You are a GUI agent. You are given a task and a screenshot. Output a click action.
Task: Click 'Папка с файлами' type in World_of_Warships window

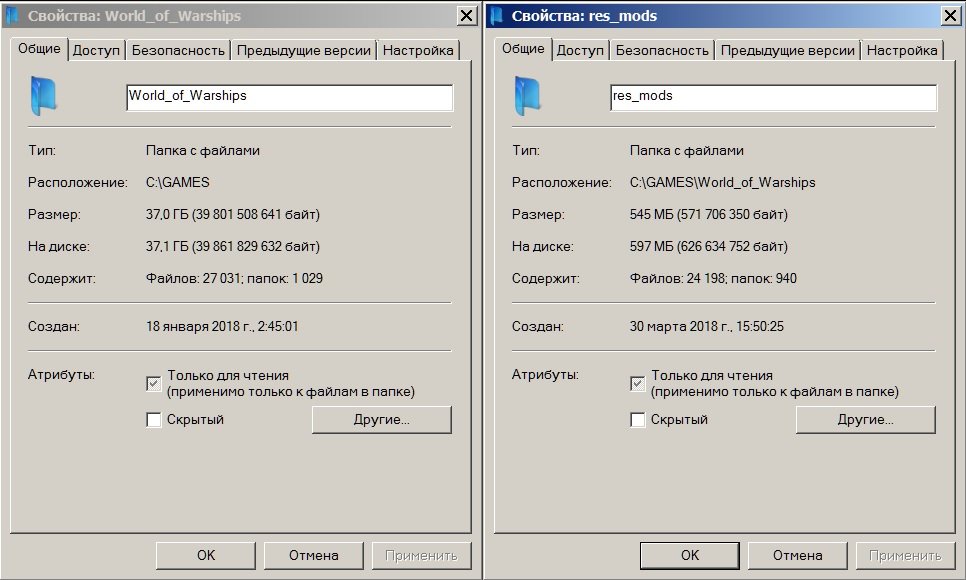(x=203, y=150)
